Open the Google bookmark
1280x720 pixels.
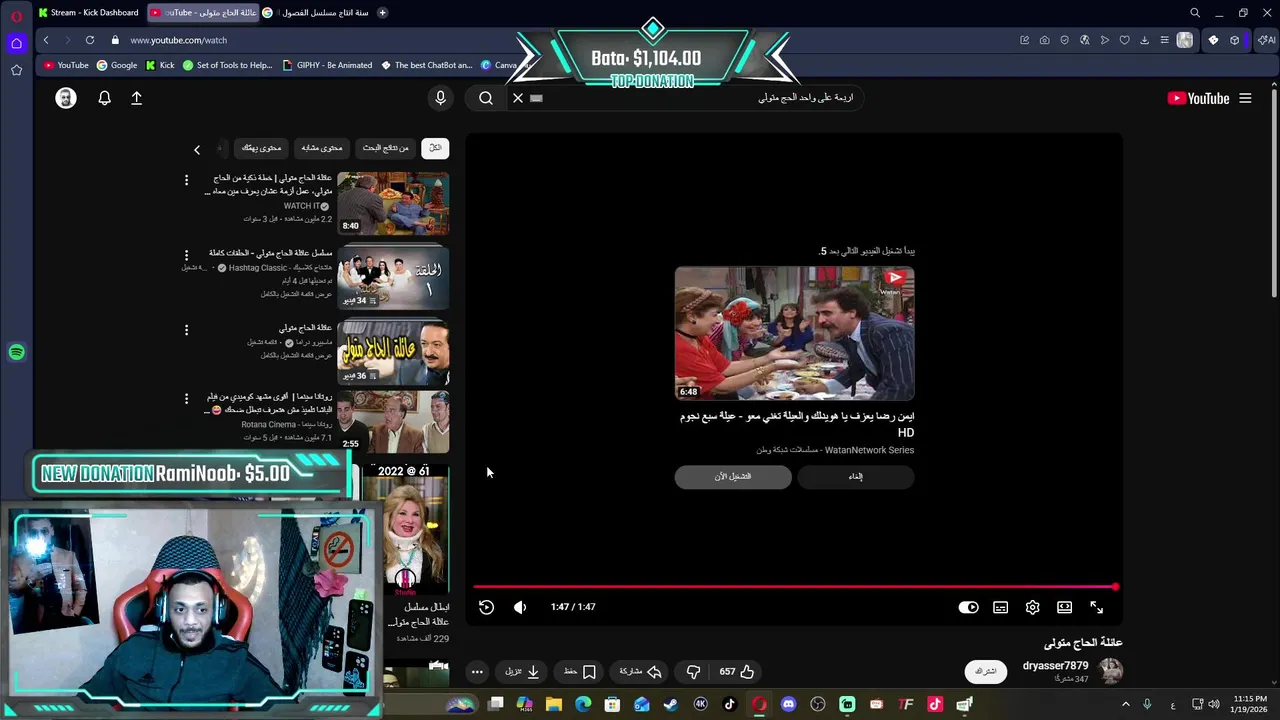(x=117, y=65)
